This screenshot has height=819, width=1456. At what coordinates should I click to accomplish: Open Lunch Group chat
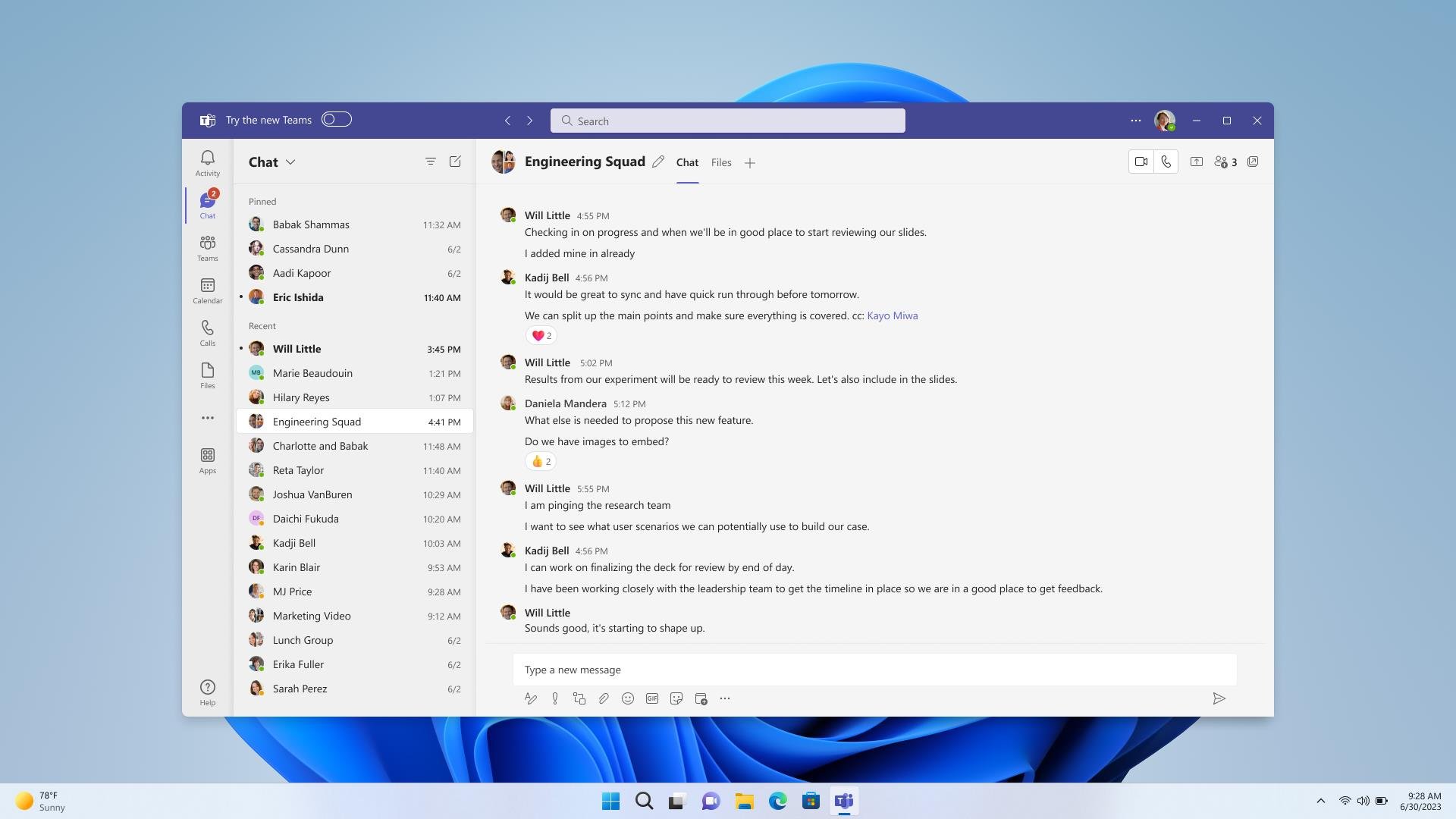click(354, 640)
